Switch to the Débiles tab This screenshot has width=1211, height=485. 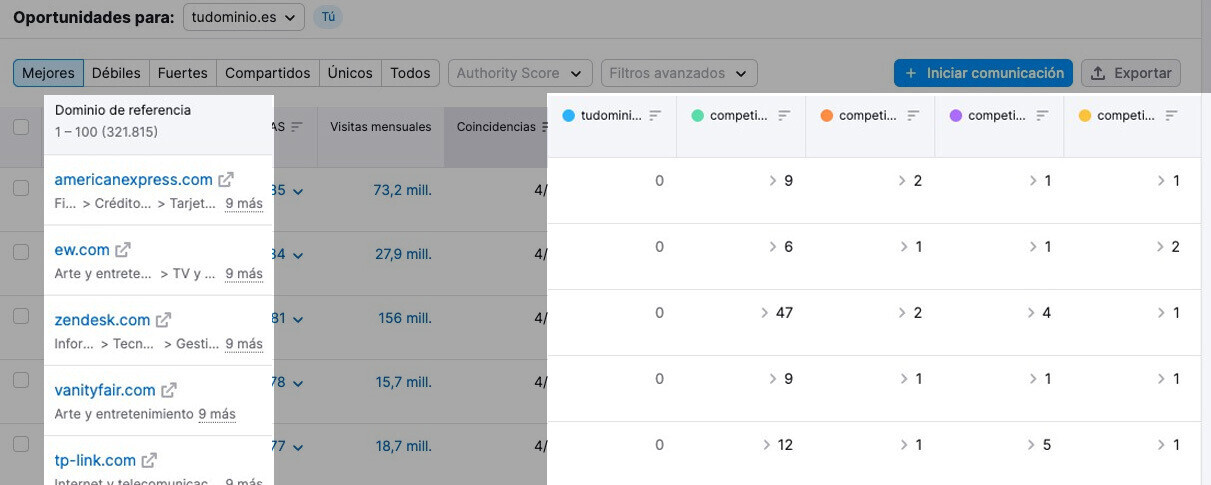point(116,73)
